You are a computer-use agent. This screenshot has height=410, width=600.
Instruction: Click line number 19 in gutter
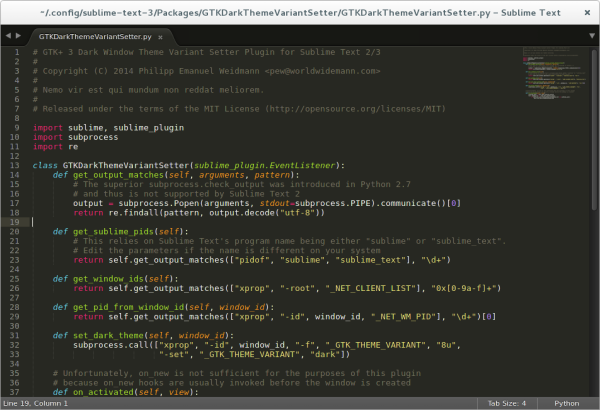15,222
